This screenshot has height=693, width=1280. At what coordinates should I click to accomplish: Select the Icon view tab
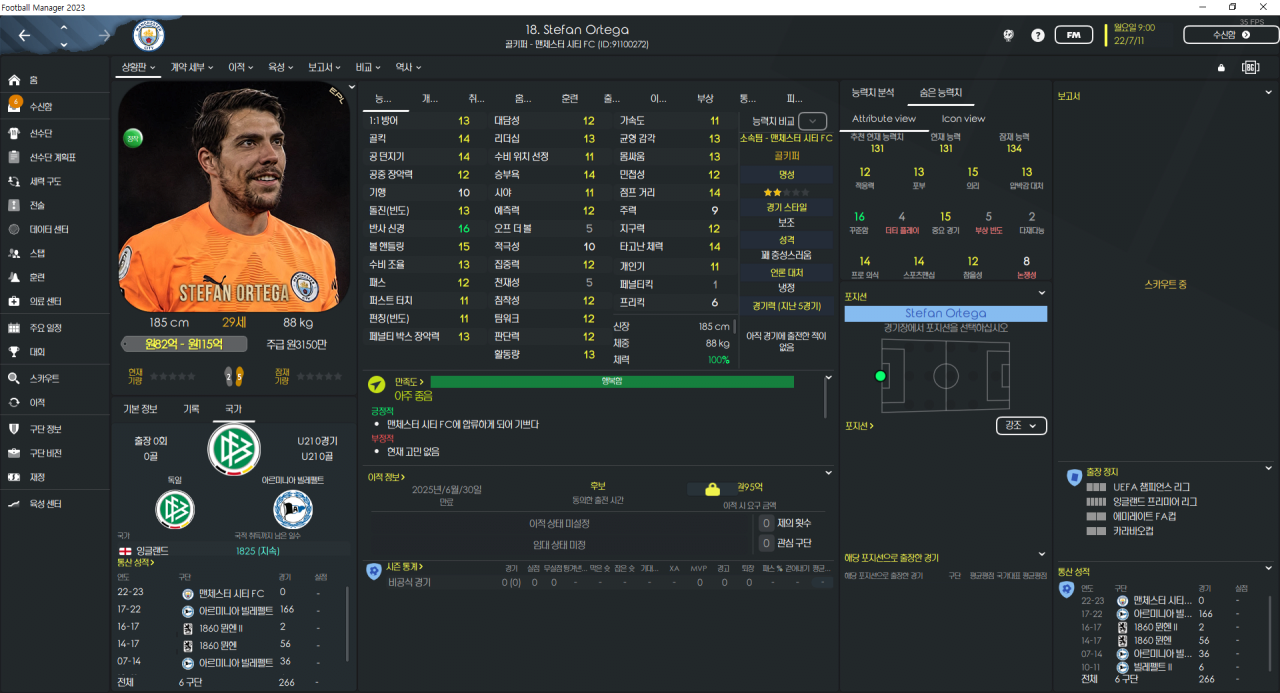(963, 118)
